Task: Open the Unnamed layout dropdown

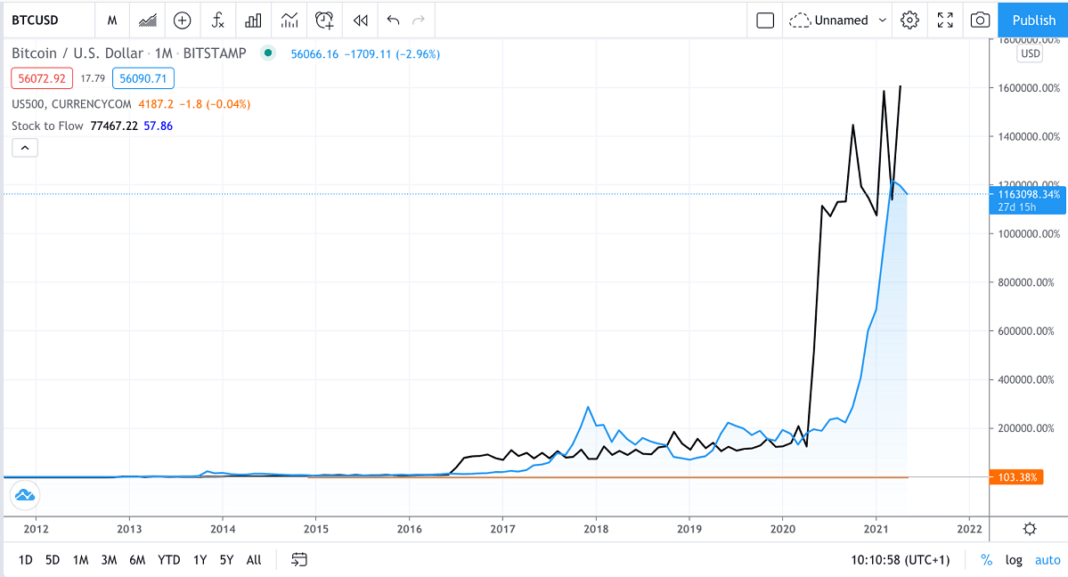Action: click(x=838, y=20)
